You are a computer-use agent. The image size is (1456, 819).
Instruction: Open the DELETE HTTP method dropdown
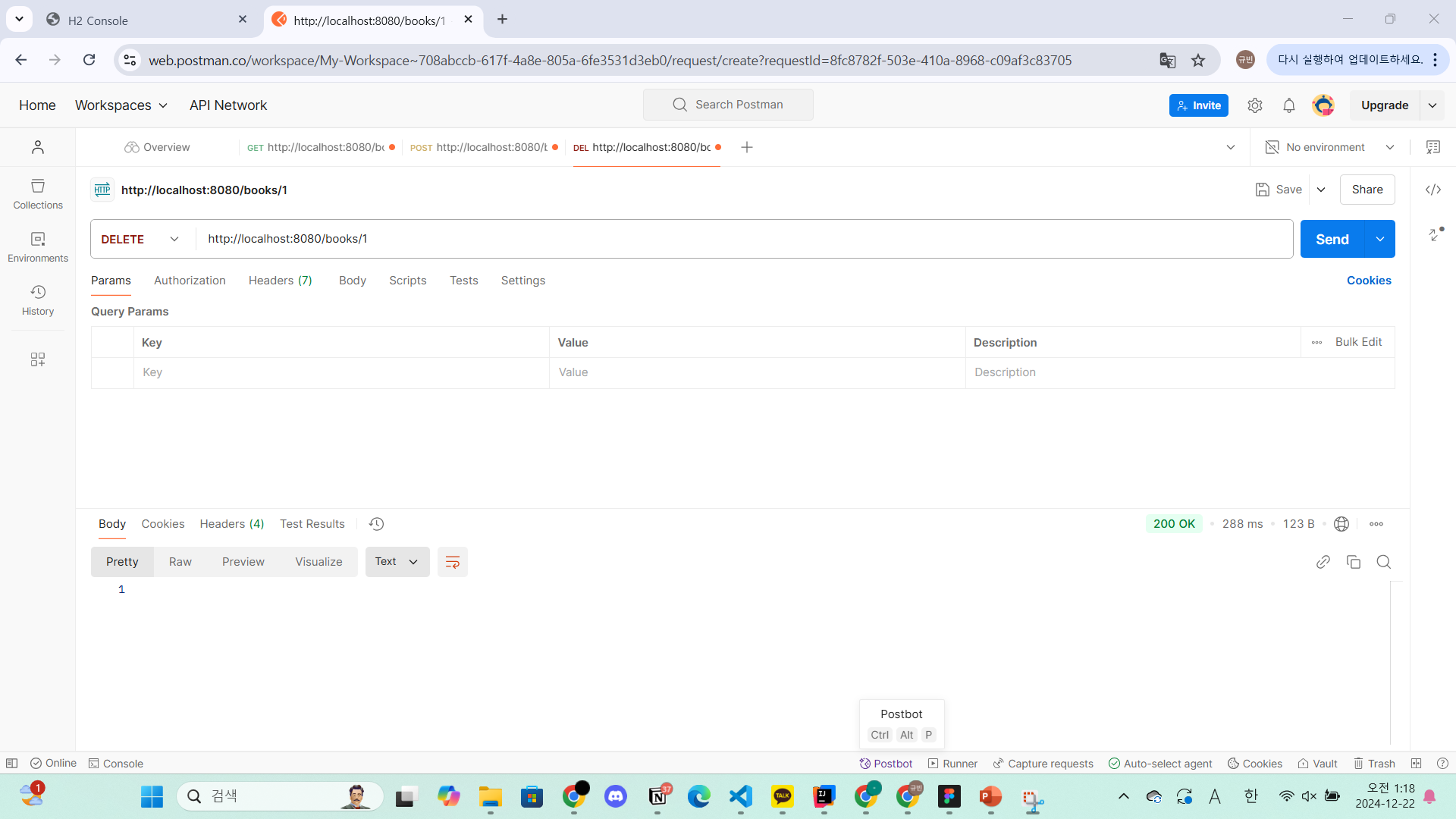[141, 239]
